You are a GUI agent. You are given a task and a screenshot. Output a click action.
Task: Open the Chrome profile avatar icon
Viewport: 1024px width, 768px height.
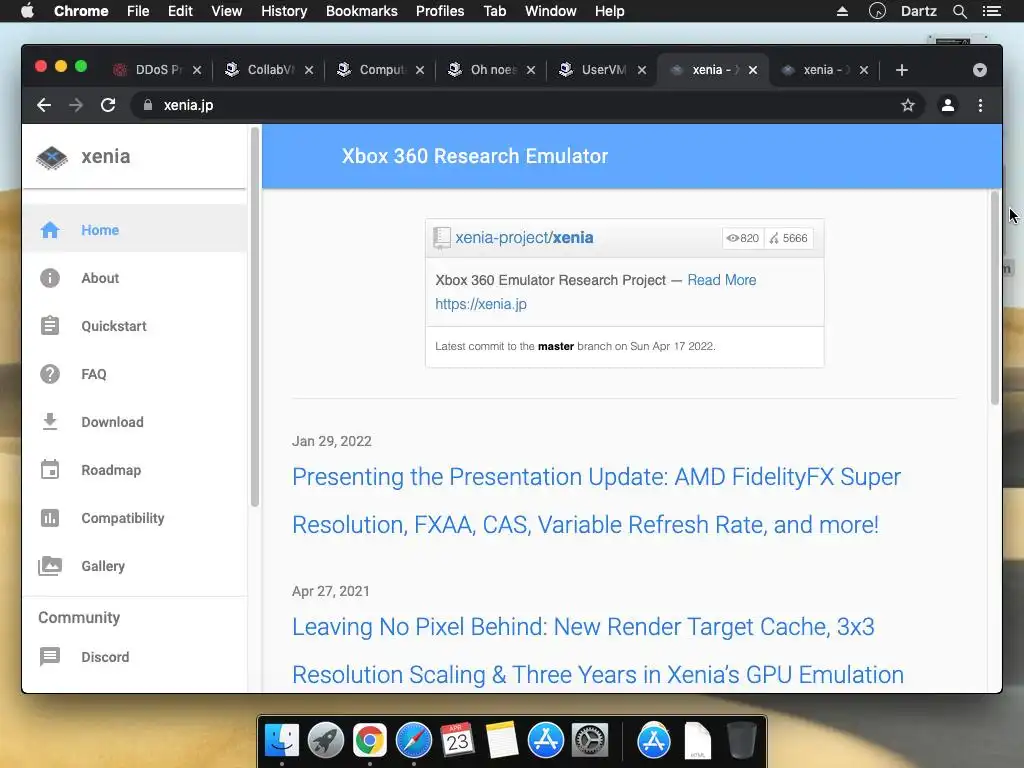pos(948,105)
